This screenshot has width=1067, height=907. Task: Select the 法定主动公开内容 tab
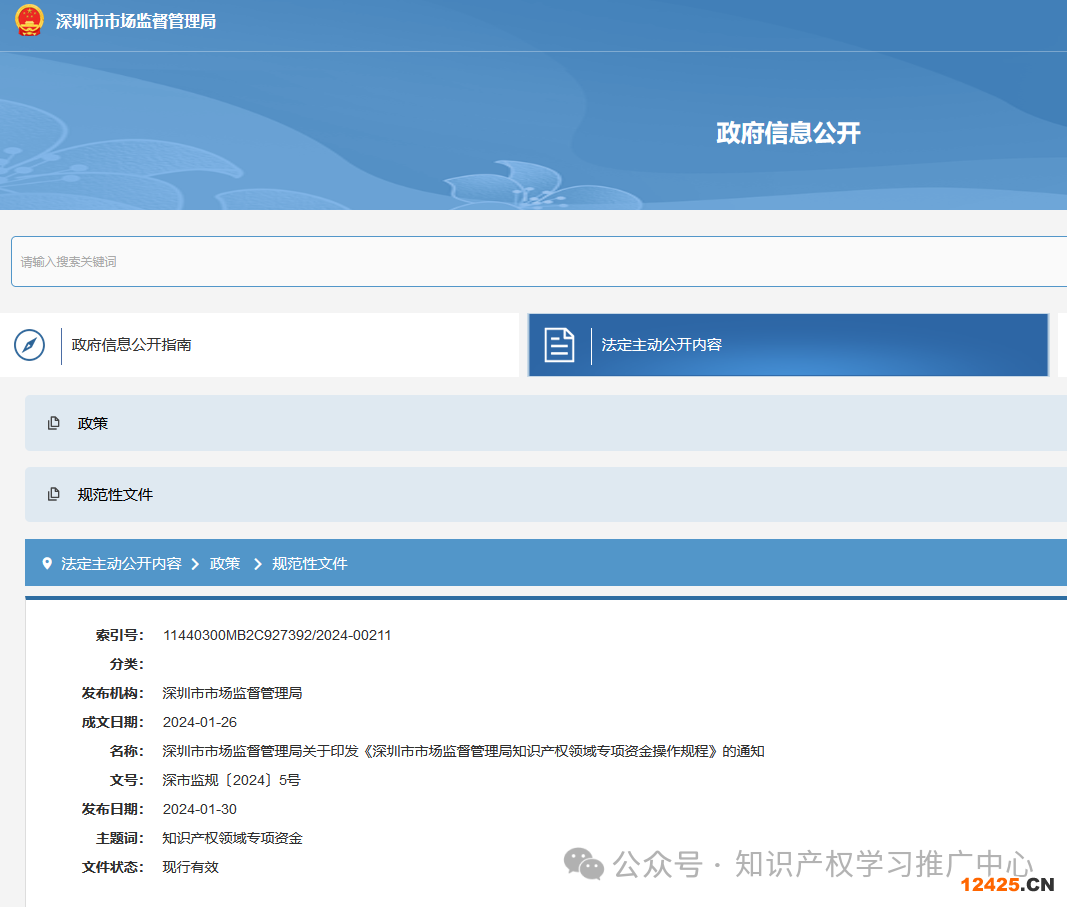click(788, 345)
